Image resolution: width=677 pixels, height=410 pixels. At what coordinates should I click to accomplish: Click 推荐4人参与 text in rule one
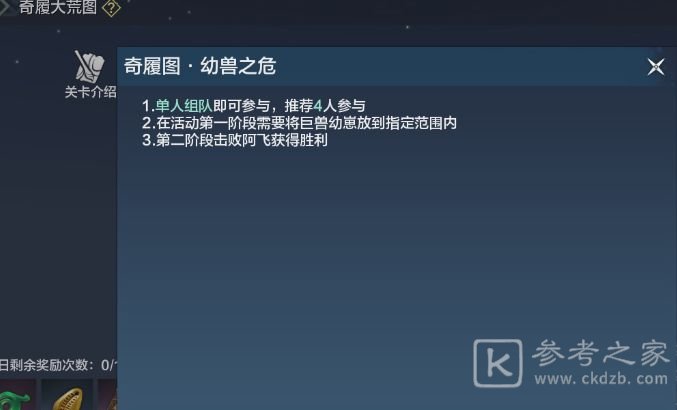(x=325, y=106)
